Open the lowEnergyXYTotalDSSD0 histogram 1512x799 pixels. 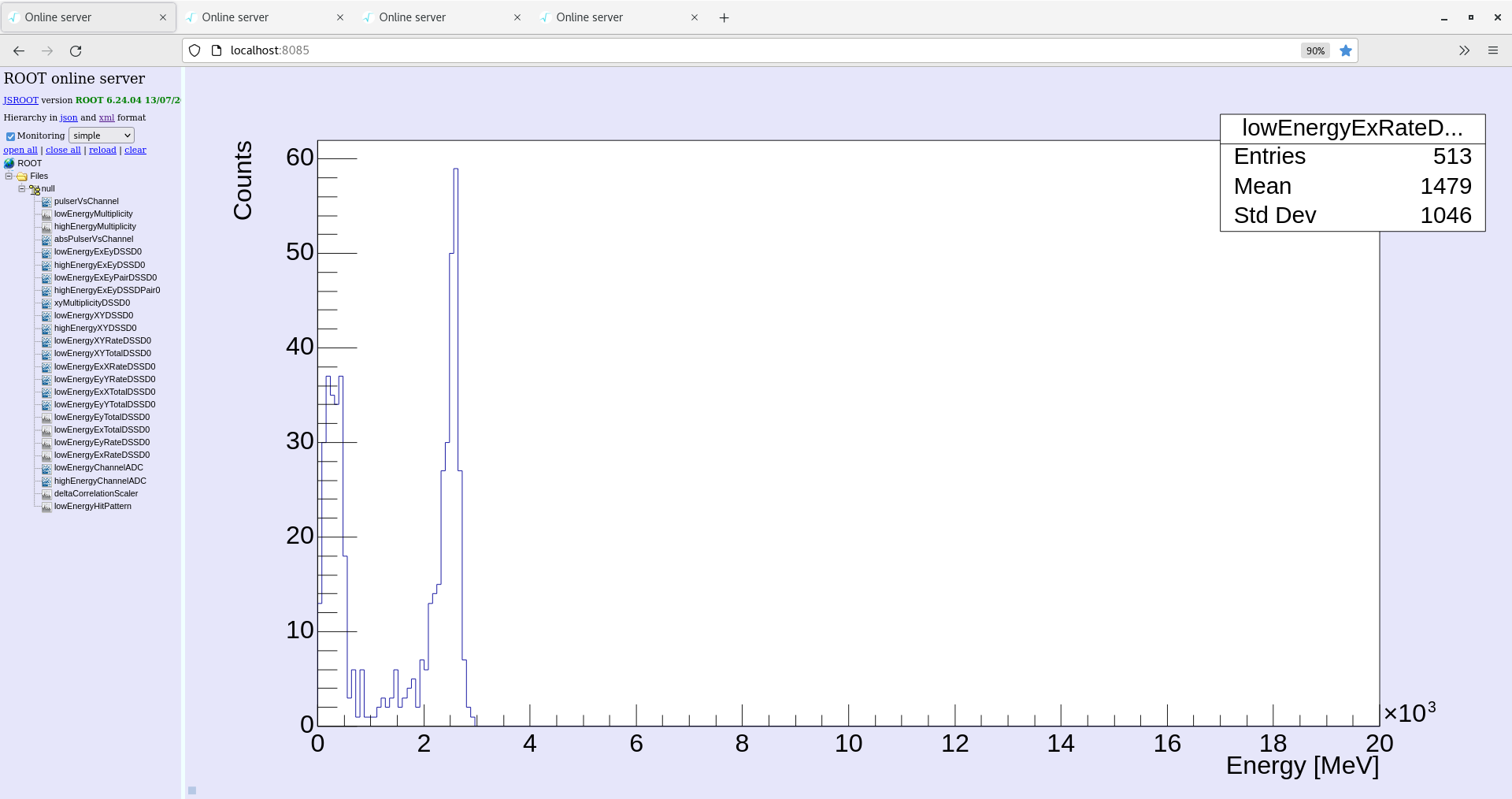click(x=102, y=354)
